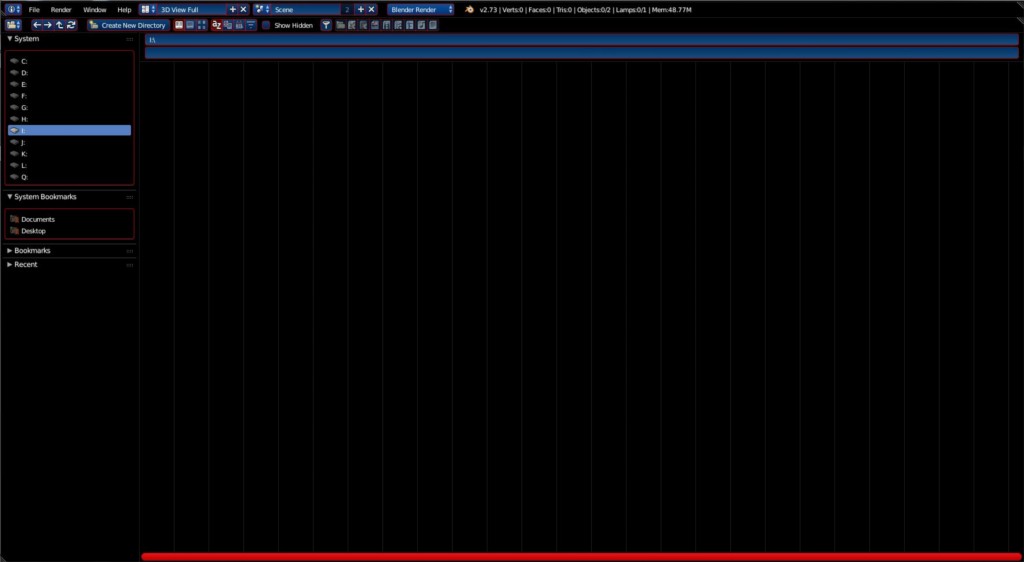Delete the 3D View Full screen
This screenshot has width=1024, height=562.
click(x=244, y=9)
